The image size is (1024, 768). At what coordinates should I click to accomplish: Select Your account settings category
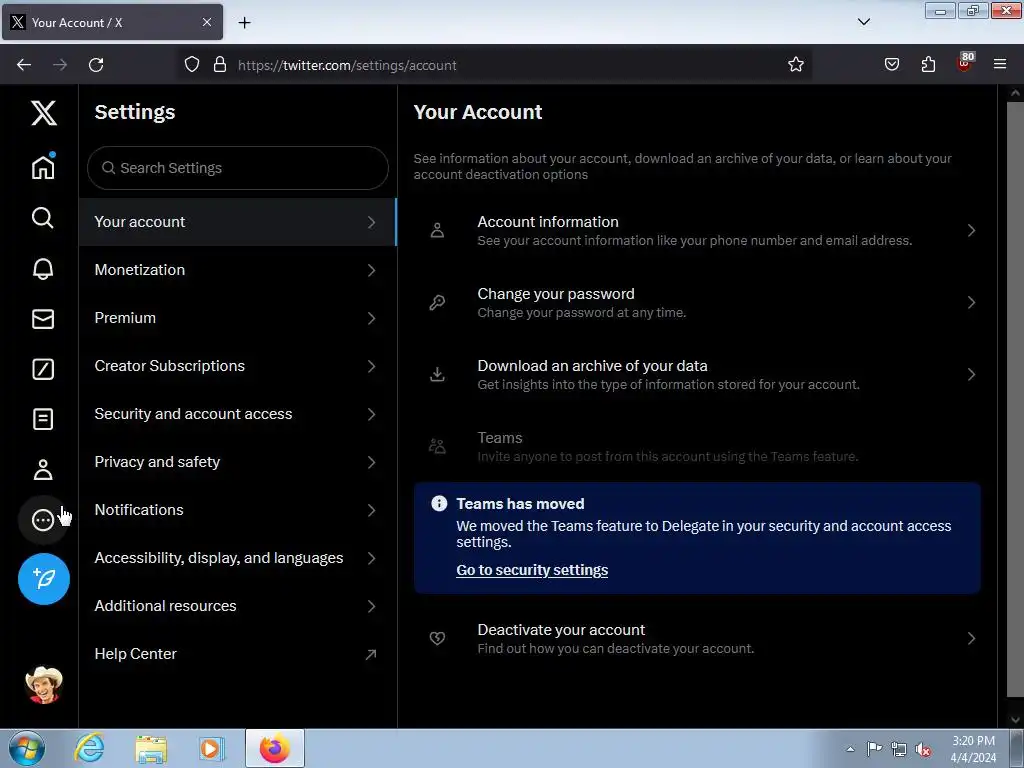click(x=237, y=222)
